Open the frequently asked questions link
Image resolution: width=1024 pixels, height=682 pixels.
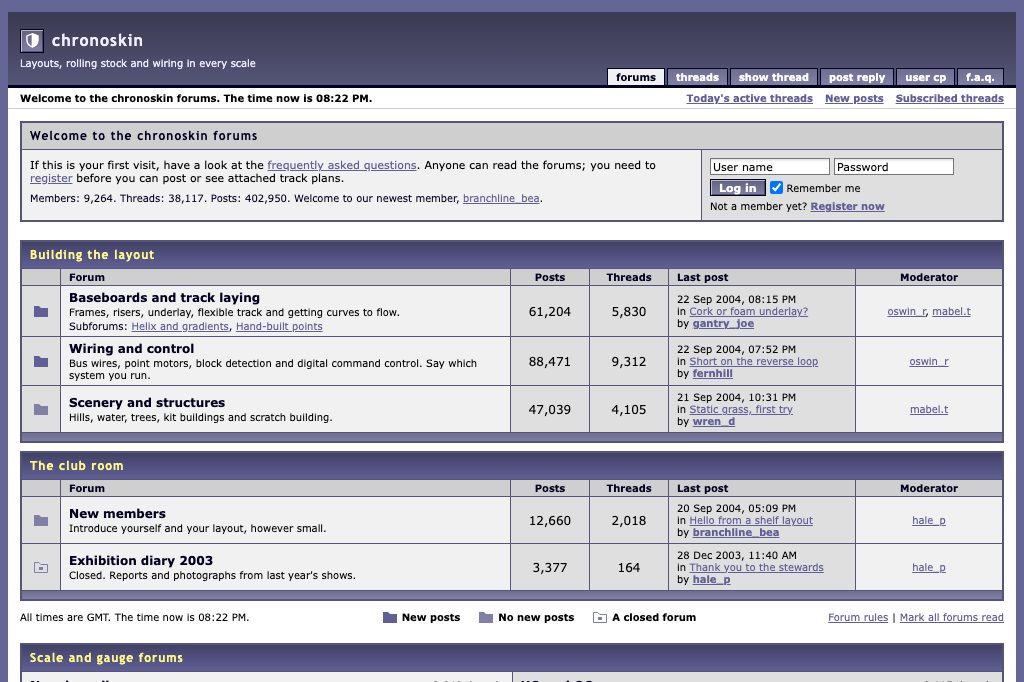coord(342,165)
